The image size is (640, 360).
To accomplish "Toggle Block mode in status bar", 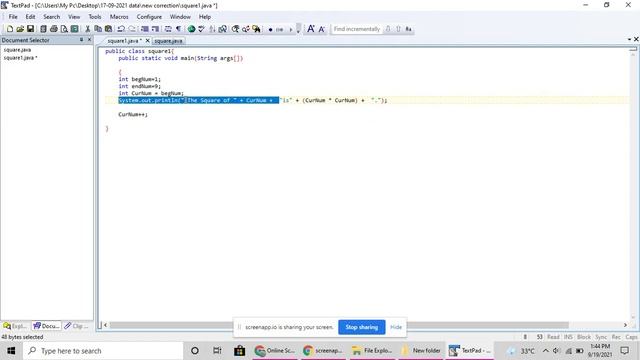I will click(x=584, y=337).
